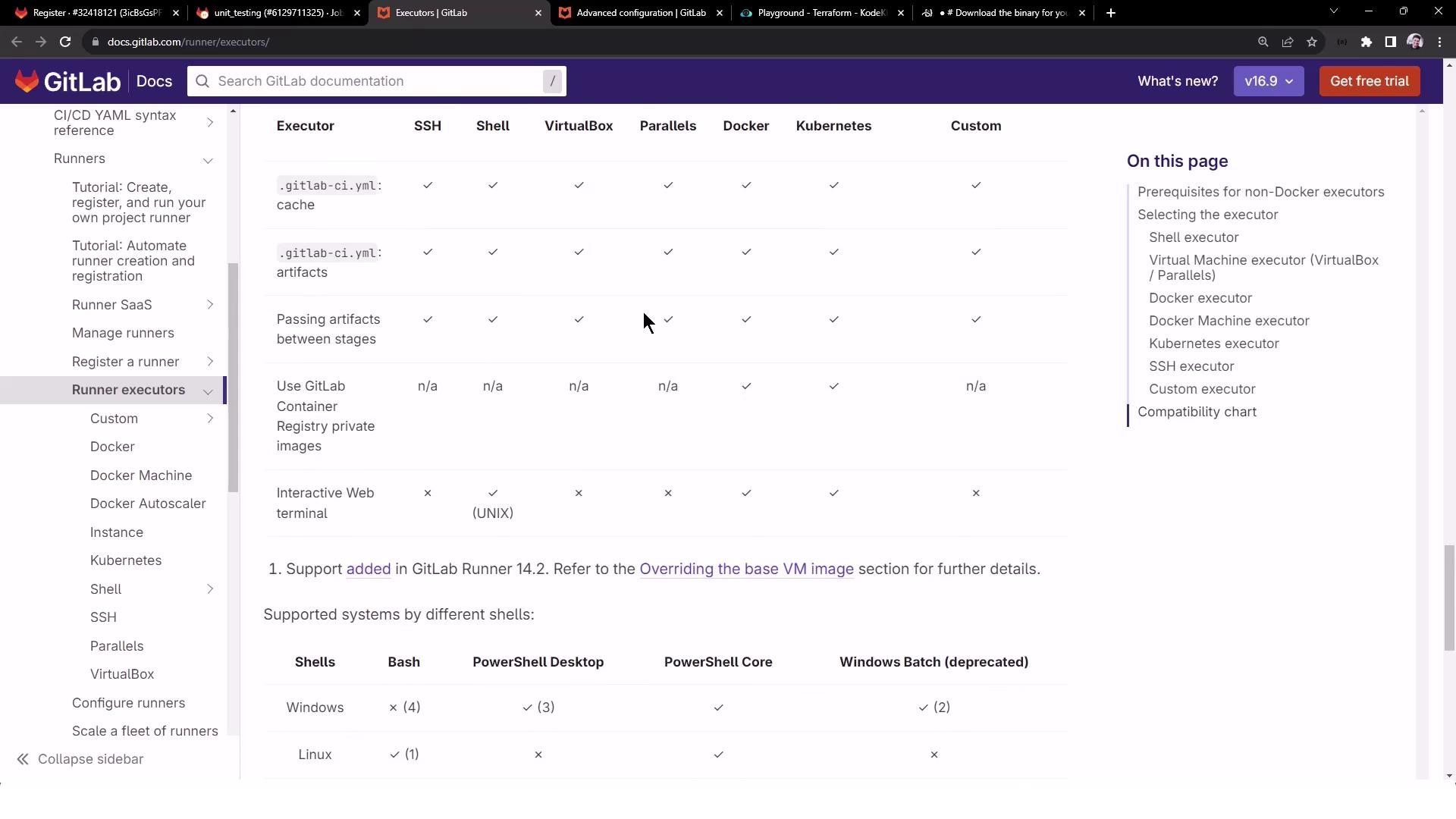Click the share page icon
Image resolution: width=1456 pixels, height=819 pixels.
click(1288, 42)
